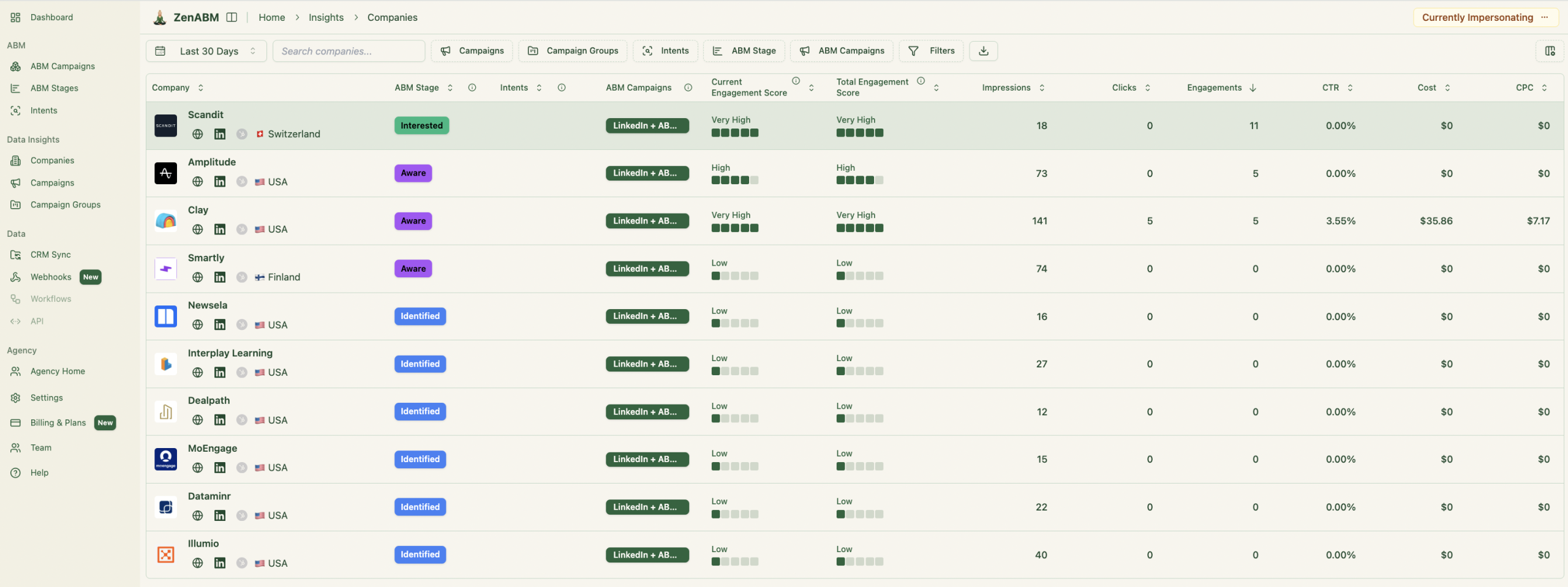The width and height of the screenshot is (1568, 587).
Task: Expand the ABM Stage filter dropdown
Action: pyautogui.click(x=744, y=51)
